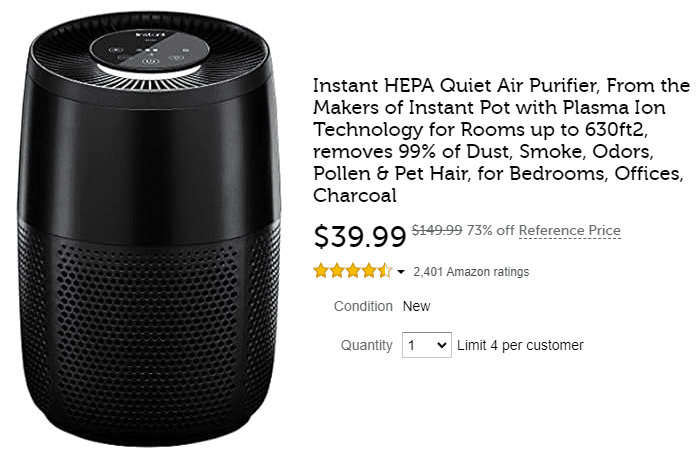700x461 pixels.
Task: Click the power icon on purifier's control panel
Action: pyautogui.click(x=150, y=62)
